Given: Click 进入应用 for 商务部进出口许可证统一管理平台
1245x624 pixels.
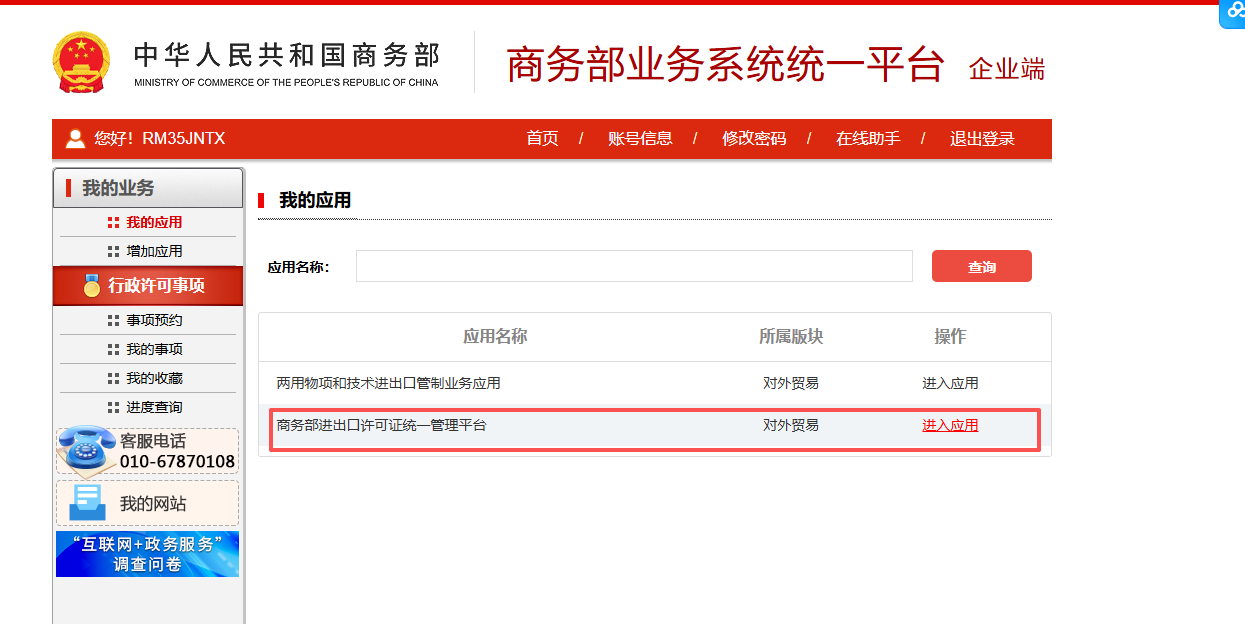Looking at the screenshot, I should pyautogui.click(x=950, y=425).
